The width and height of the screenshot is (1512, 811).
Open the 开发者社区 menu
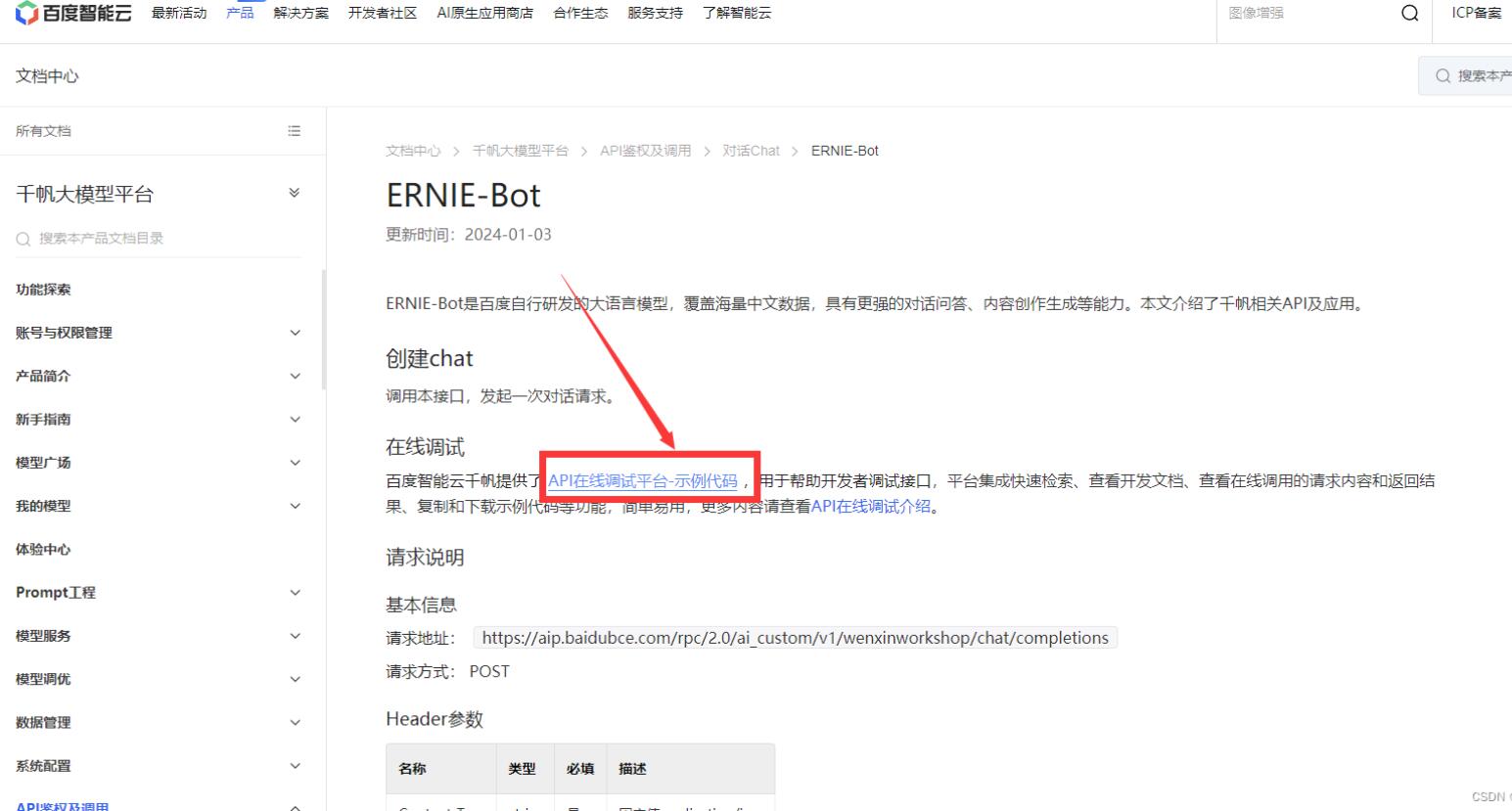point(383,13)
